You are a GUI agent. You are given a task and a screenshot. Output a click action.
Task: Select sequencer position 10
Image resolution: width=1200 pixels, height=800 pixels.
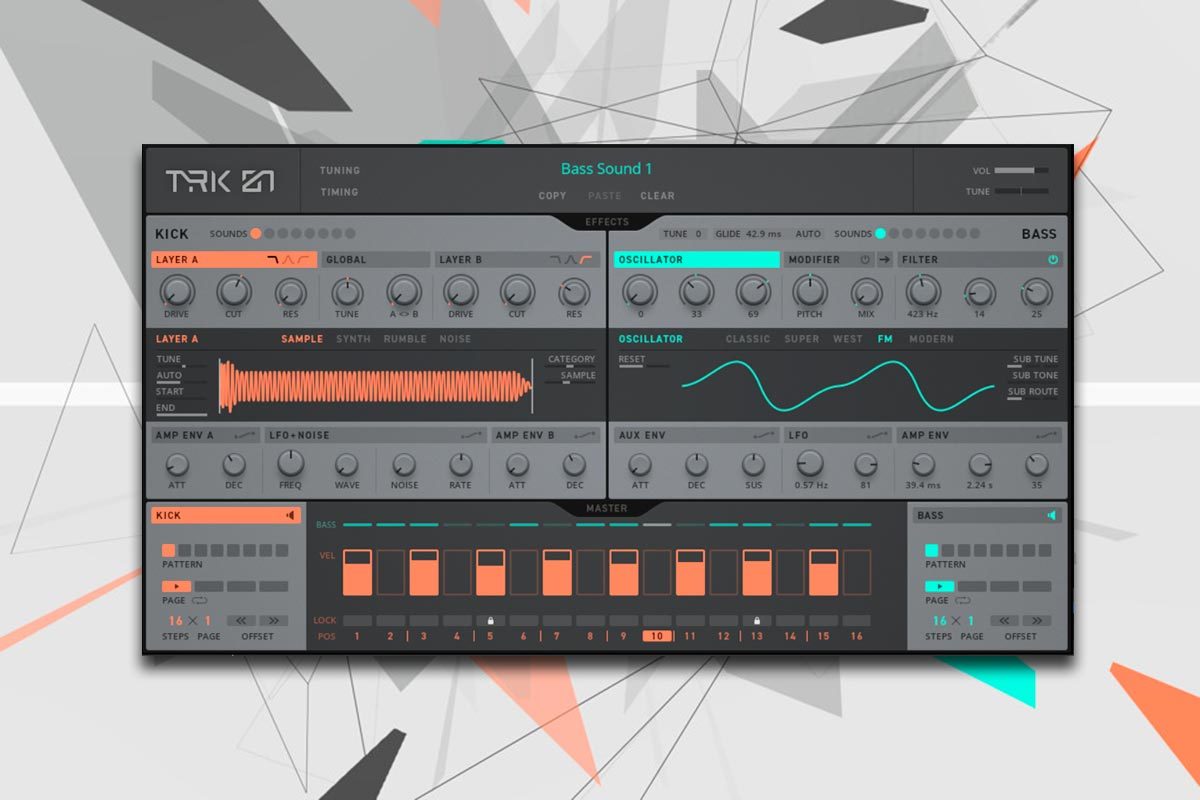(x=657, y=637)
